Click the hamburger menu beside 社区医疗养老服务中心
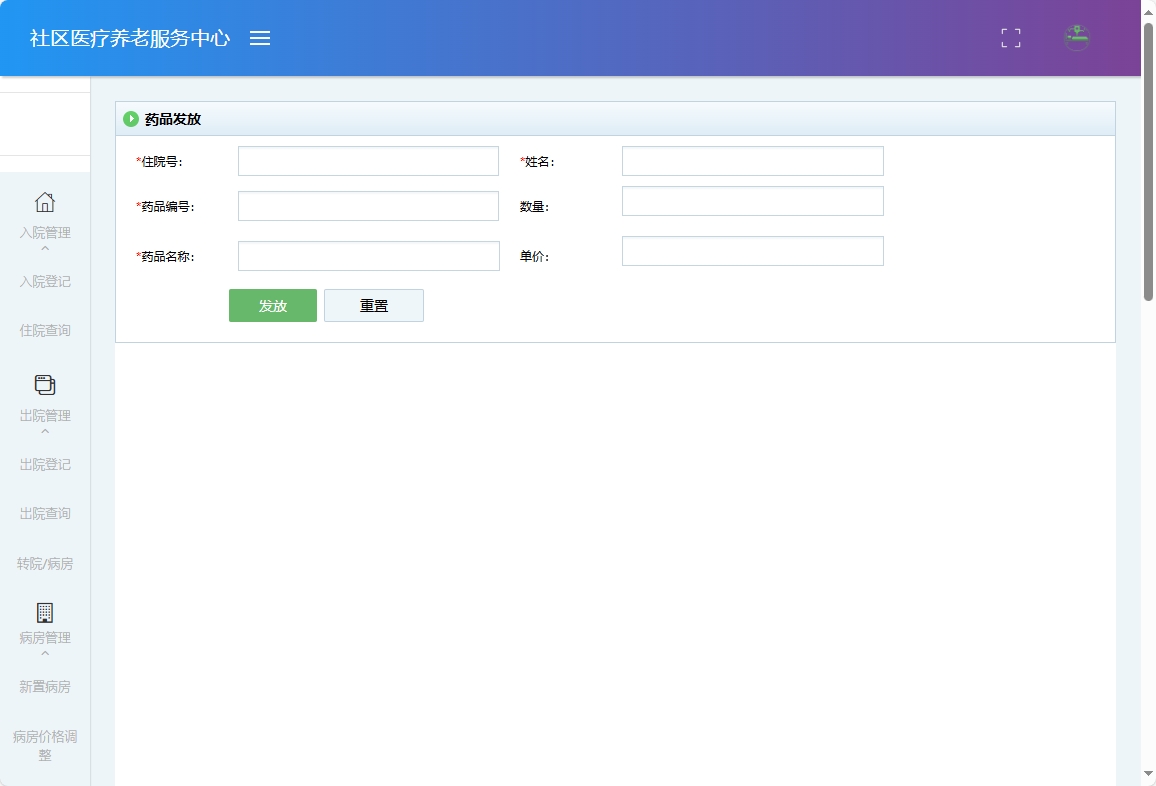 [260, 38]
